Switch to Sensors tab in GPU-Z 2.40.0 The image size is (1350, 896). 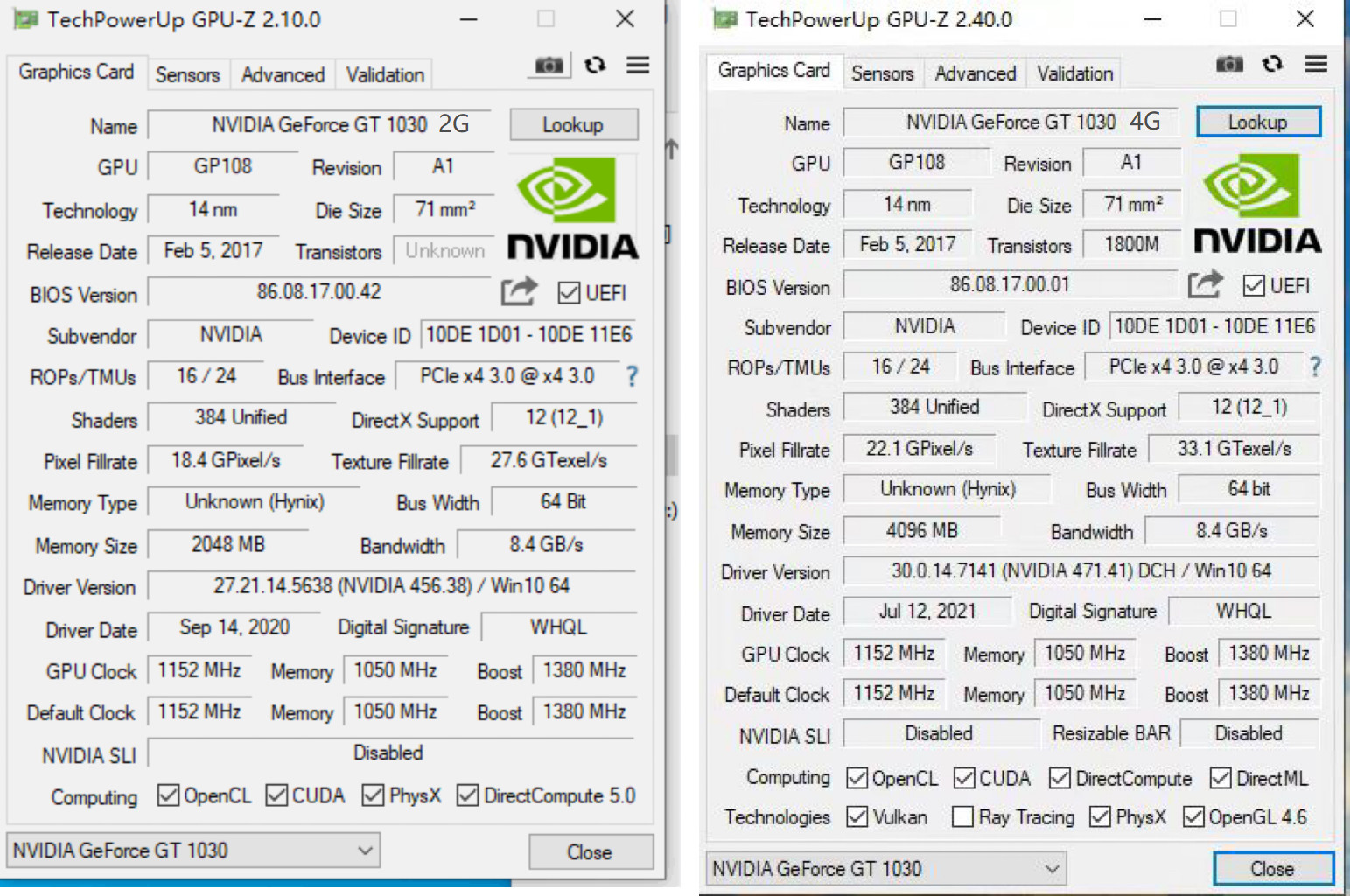coord(883,73)
